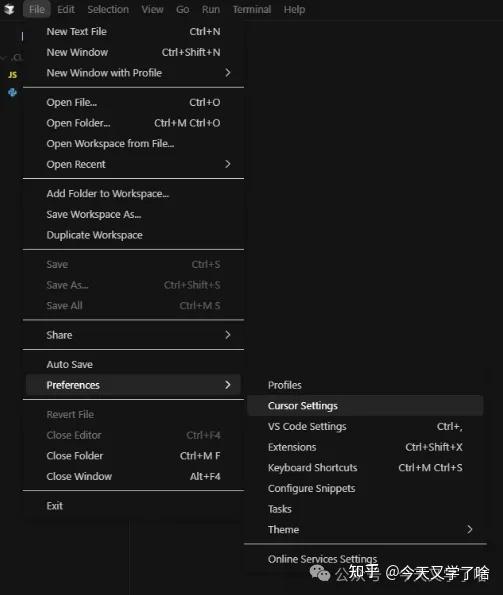Click the Cursor app logo icon
503x595 pixels.
click(x=9, y=9)
